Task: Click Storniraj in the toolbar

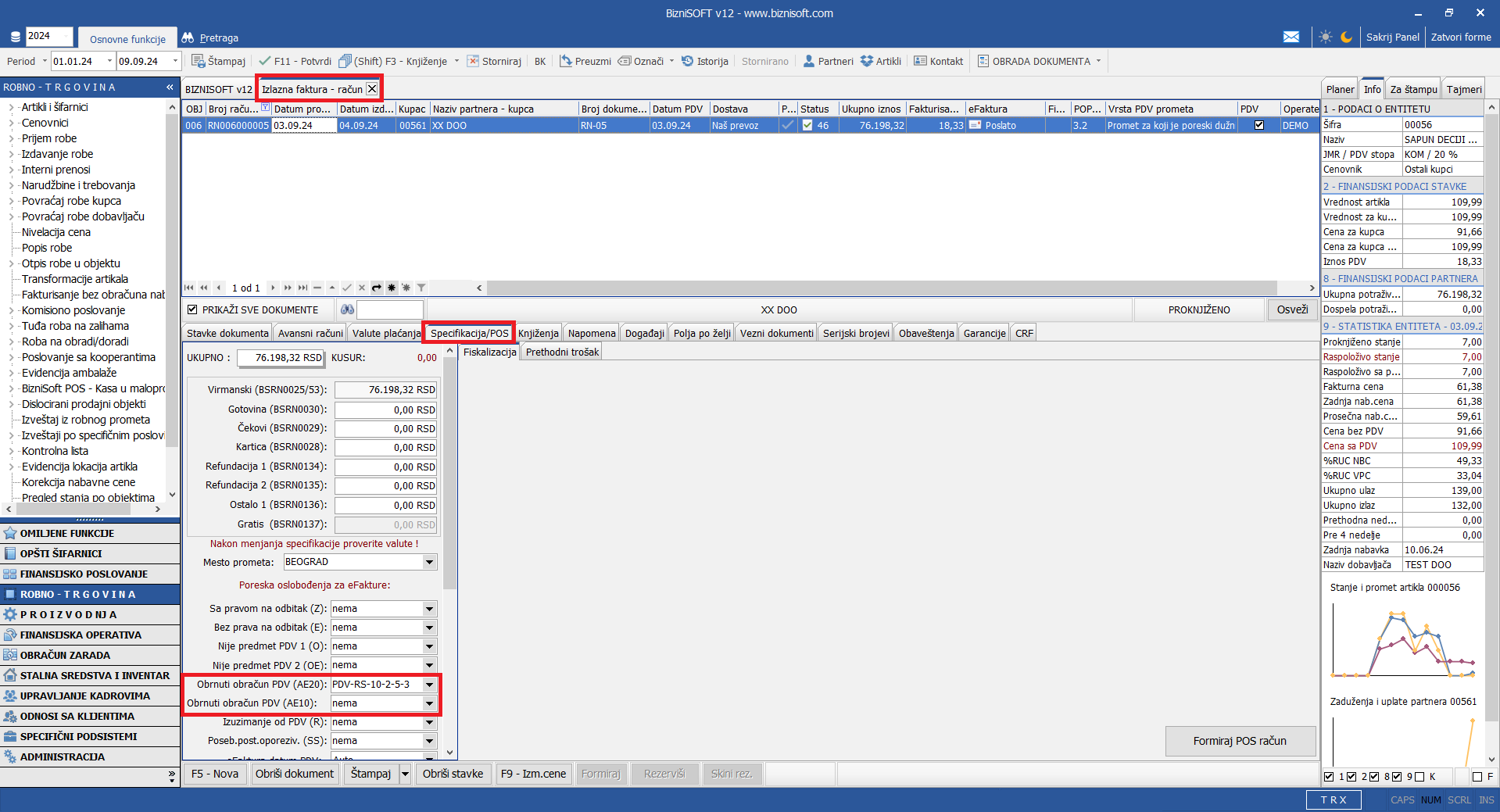Action: 494,61
